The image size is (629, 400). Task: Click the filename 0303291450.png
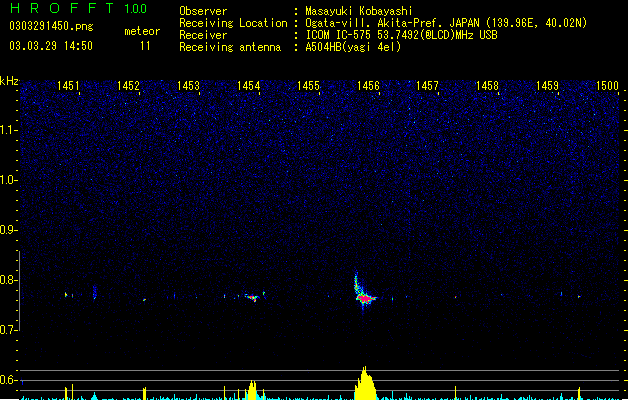click(51, 26)
